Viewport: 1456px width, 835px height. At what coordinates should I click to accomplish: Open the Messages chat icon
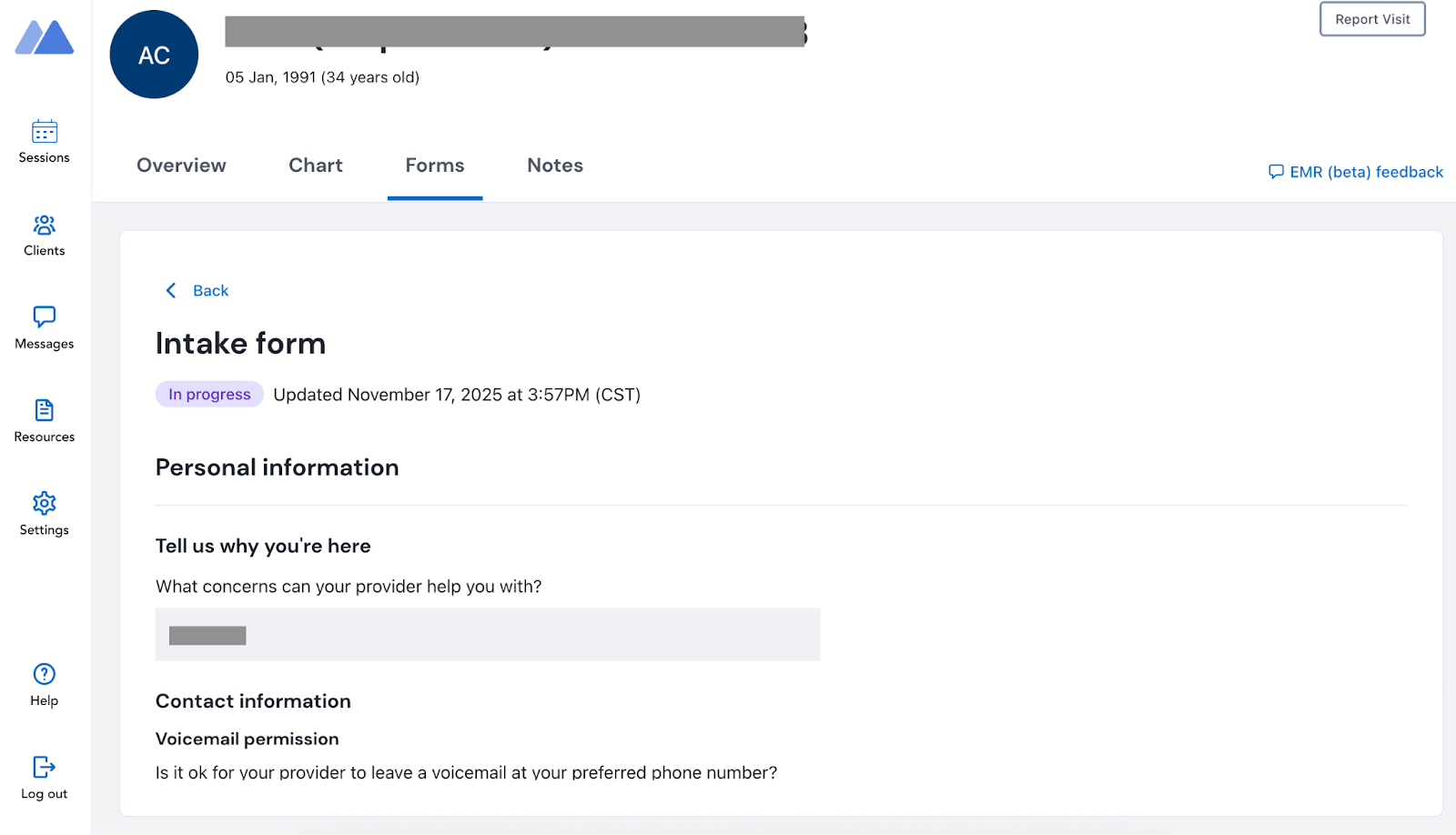click(x=44, y=317)
